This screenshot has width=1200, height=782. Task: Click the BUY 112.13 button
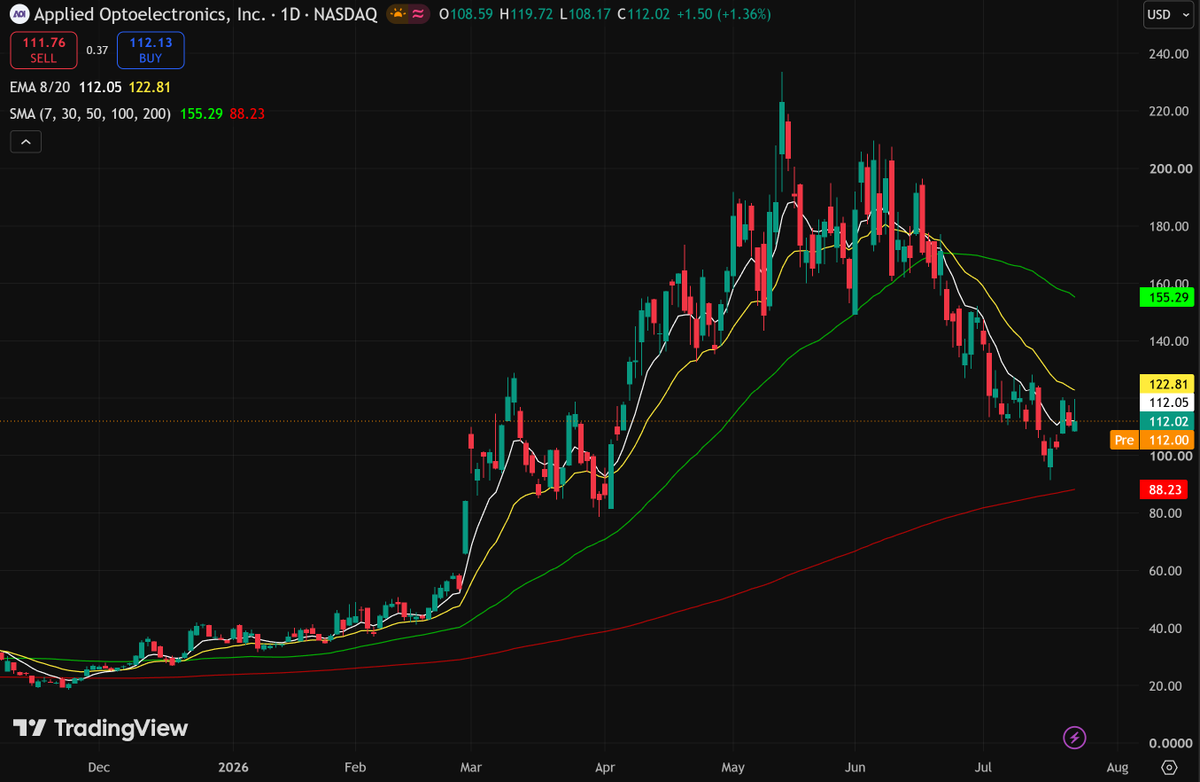[x=149, y=50]
